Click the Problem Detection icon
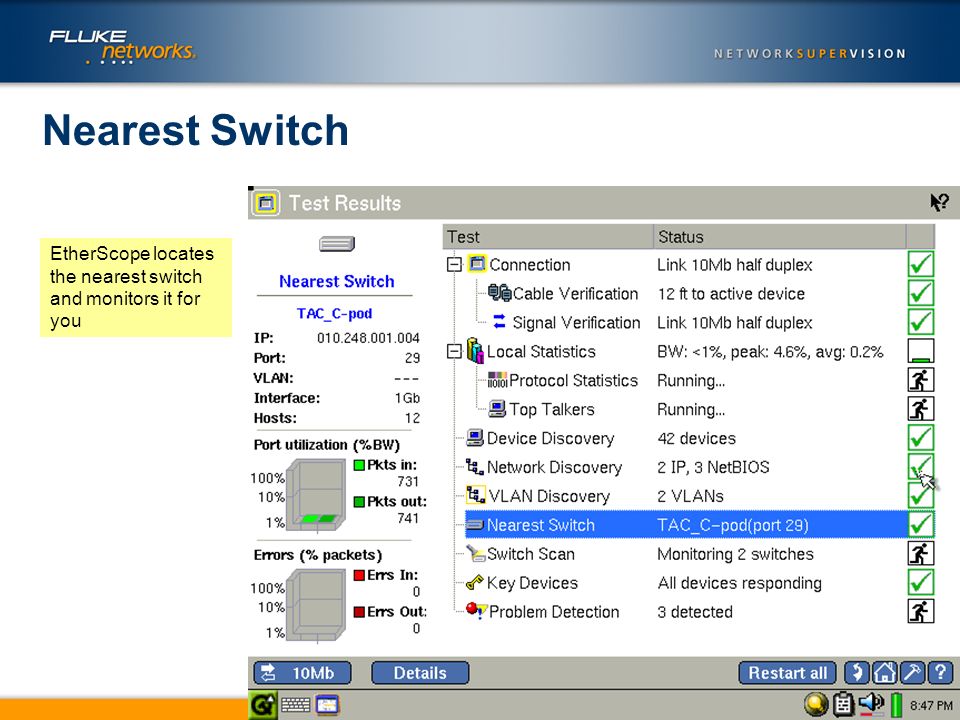The height and width of the screenshot is (720, 960). (x=476, y=610)
